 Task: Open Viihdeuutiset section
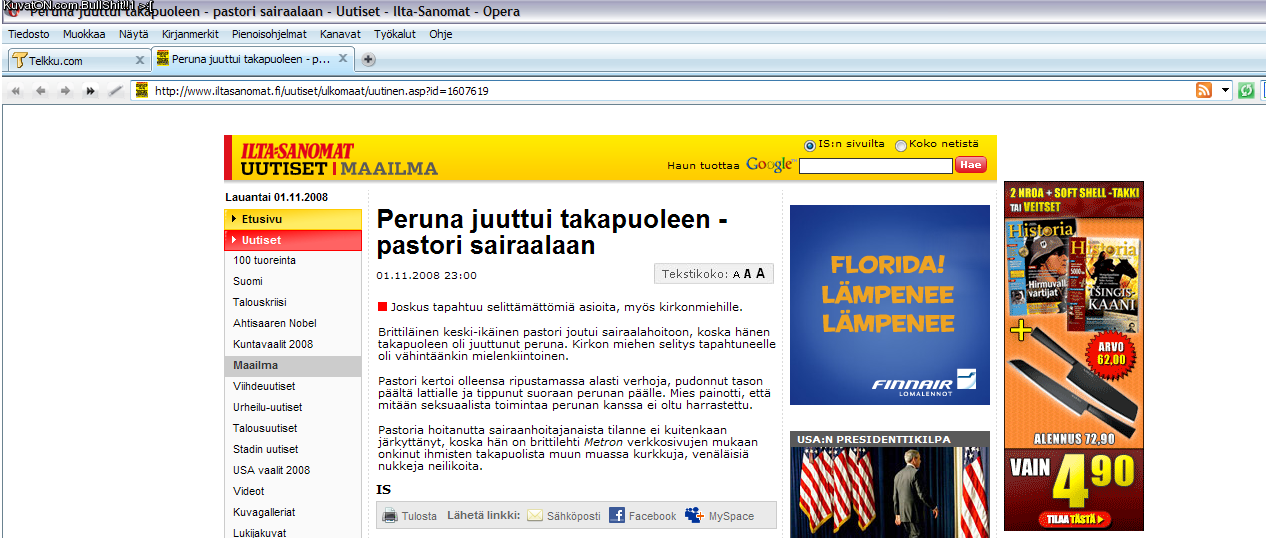coord(264,386)
